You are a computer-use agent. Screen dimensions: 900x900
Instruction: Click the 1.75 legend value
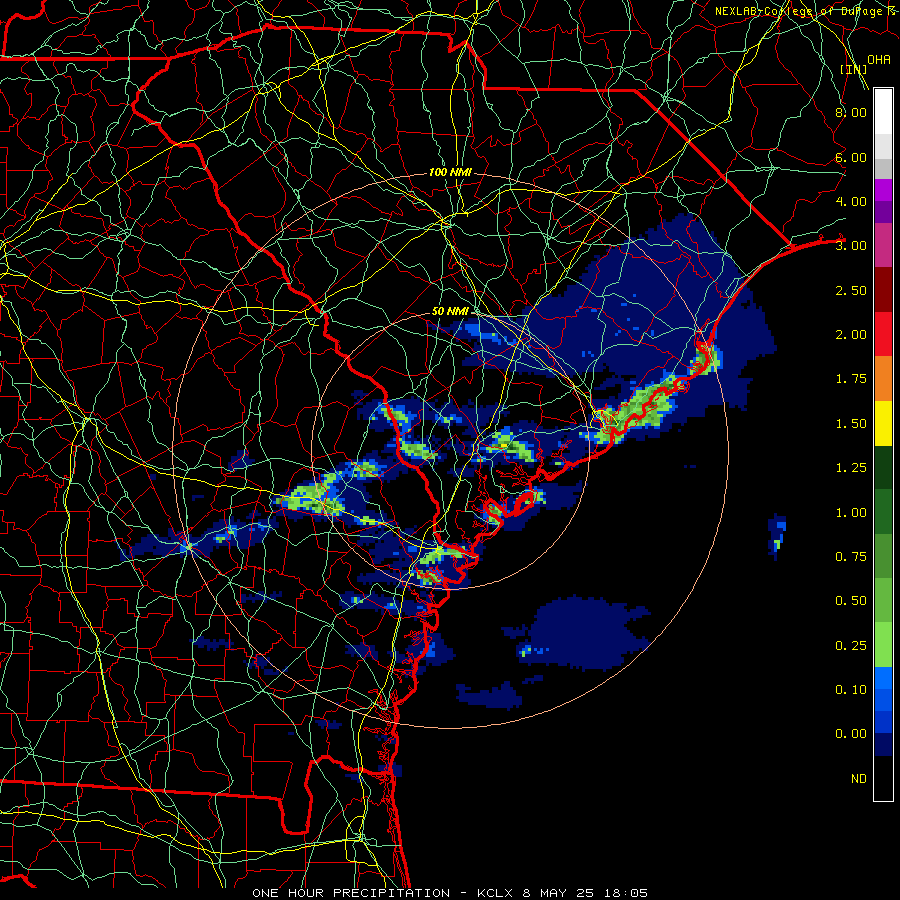coord(851,379)
